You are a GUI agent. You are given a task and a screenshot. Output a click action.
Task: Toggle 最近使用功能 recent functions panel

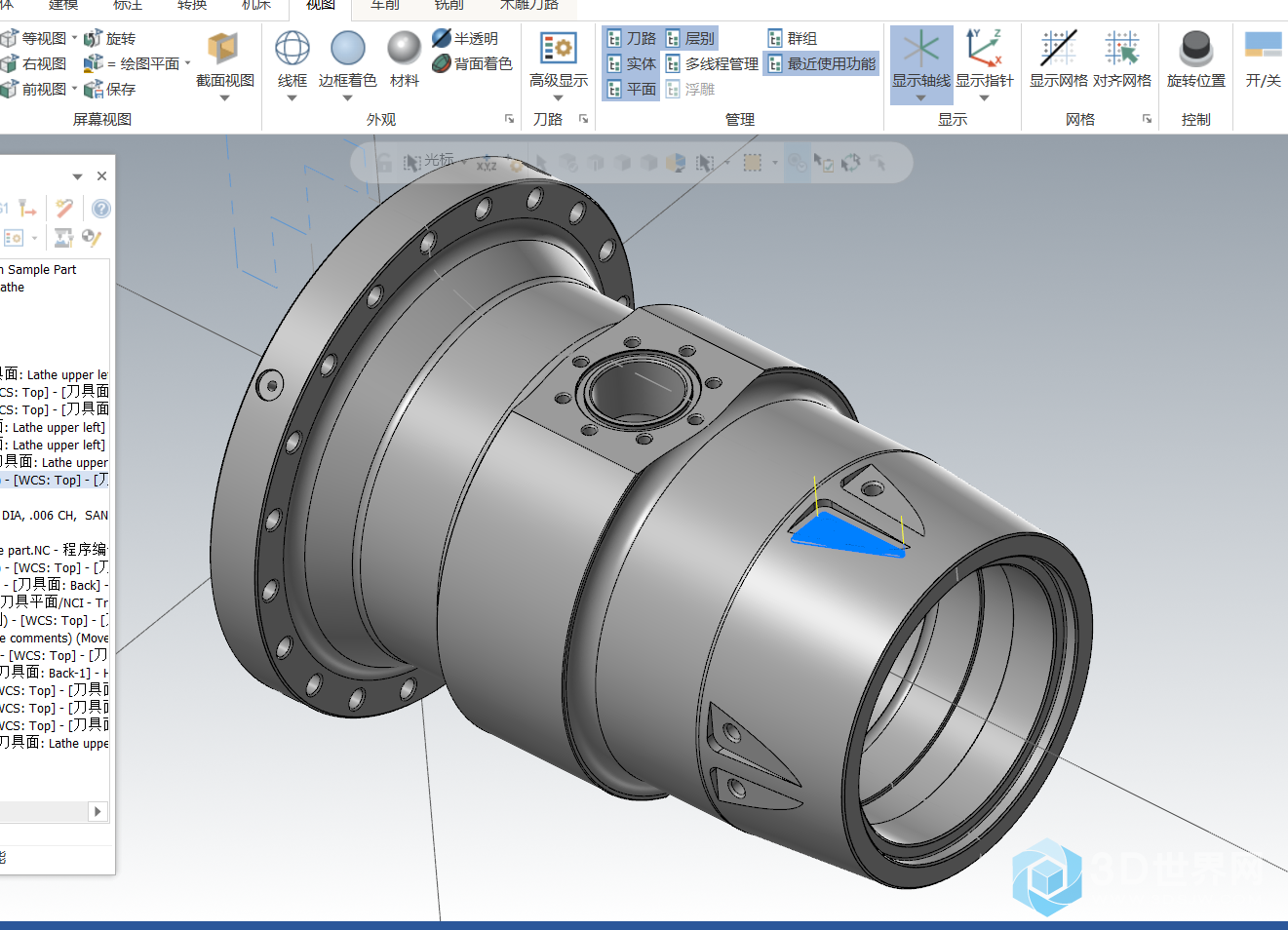tap(822, 63)
